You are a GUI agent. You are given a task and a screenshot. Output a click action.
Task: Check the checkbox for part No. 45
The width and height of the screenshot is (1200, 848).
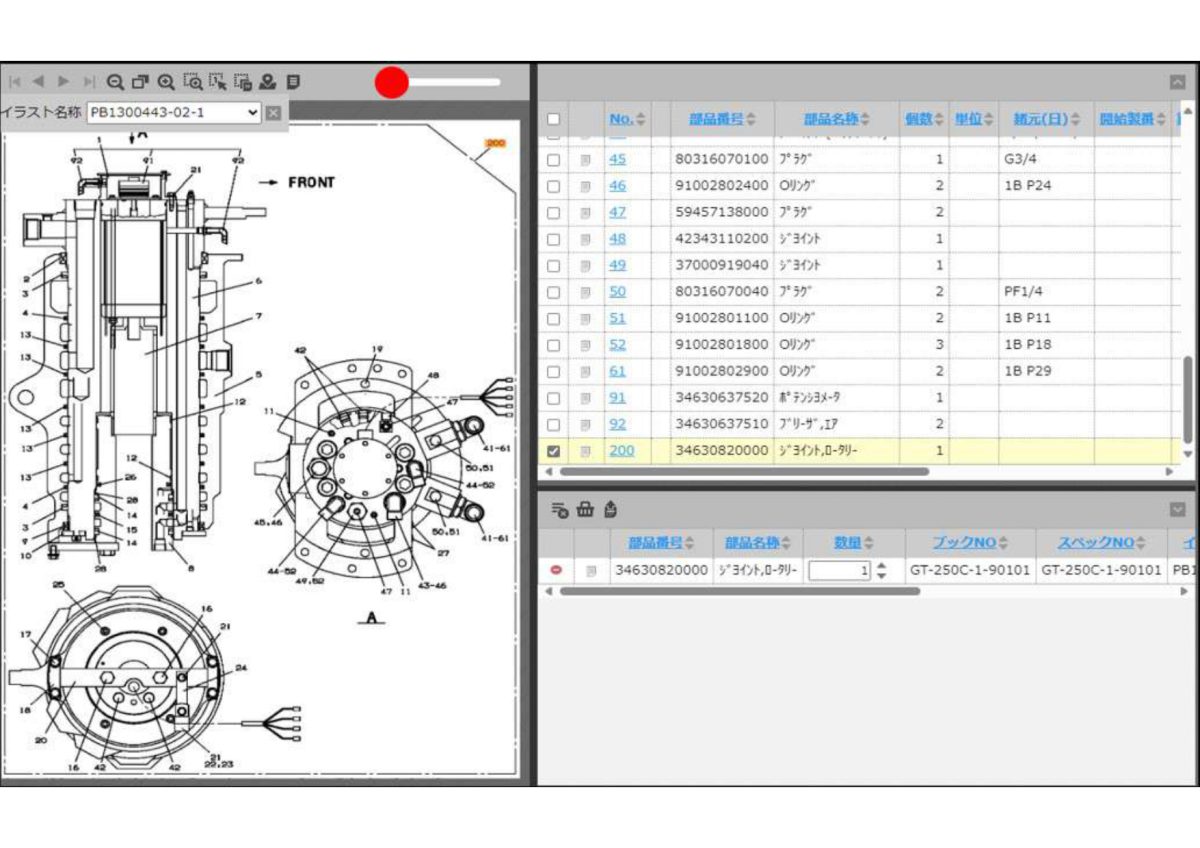pyautogui.click(x=554, y=159)
